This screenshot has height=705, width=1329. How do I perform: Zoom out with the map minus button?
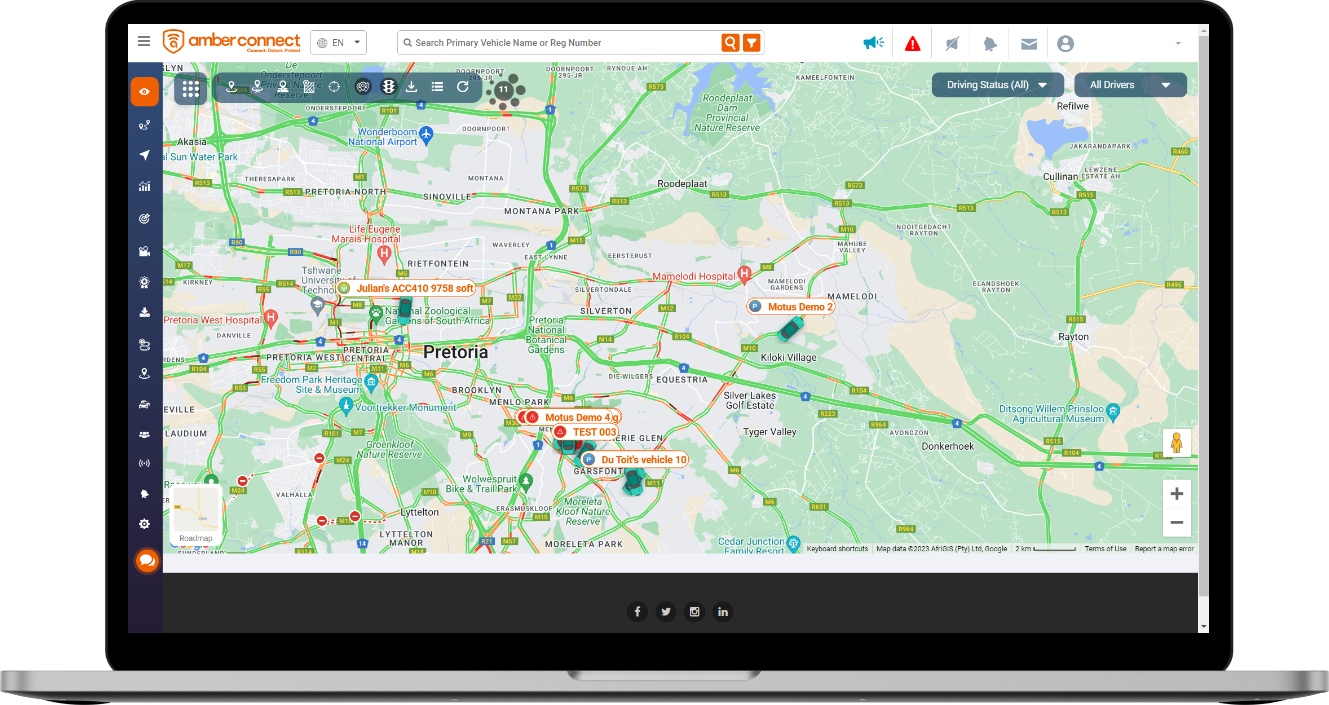coord(1177,522)
